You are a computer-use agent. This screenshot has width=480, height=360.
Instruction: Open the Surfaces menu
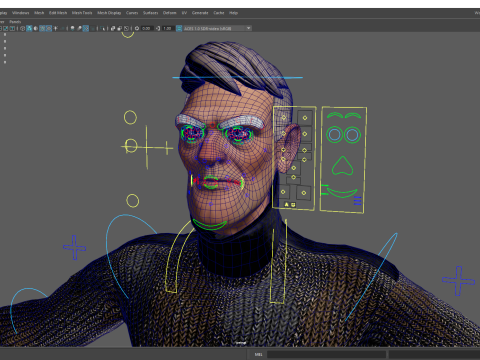point(150,13)
